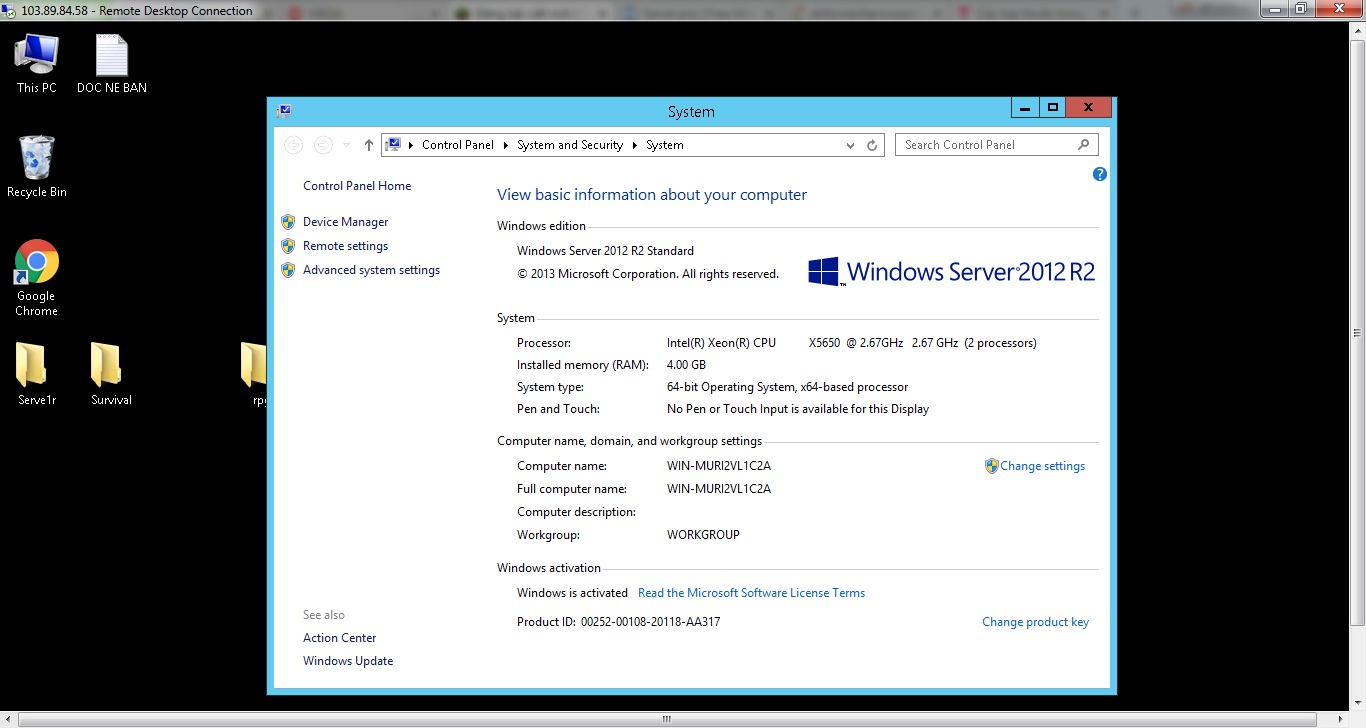Click the refresh icon in address bar
Image resolution: width=1366 pixels, height=728 pixels.
tap(872, 145)
